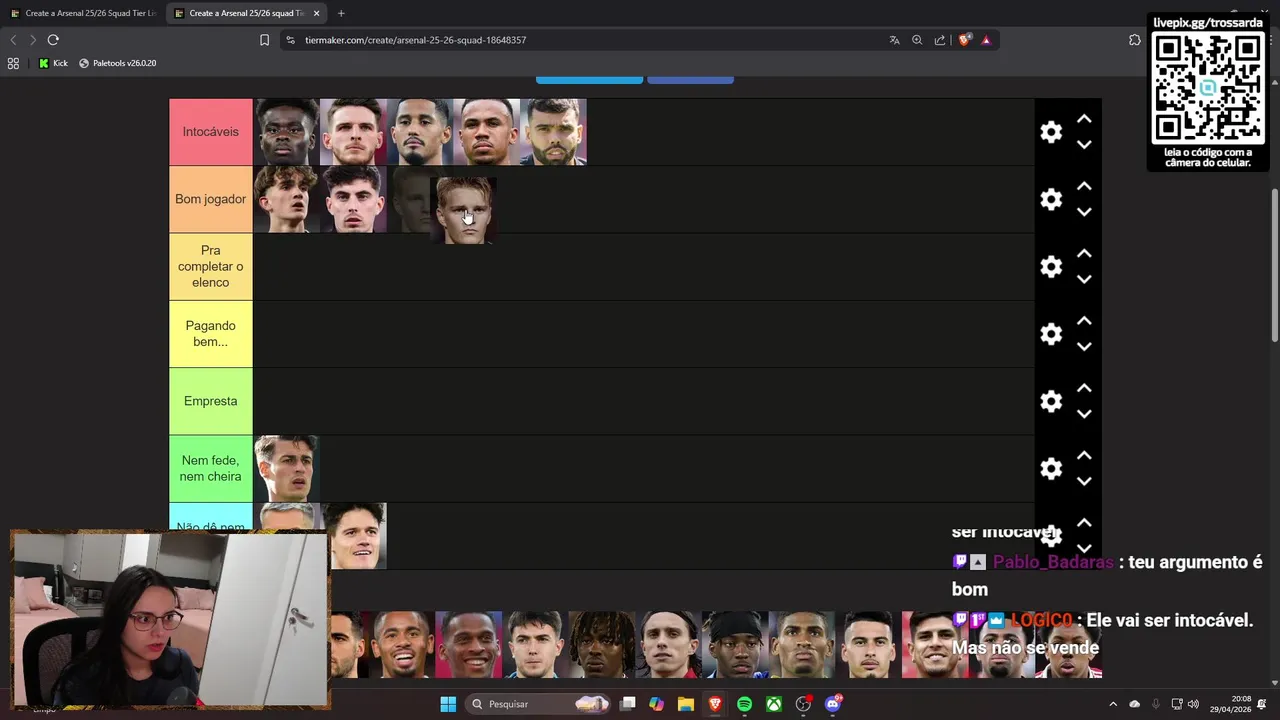Click the Pesquisar taskbar search box
Viewport: 1280px width, 720px height.
[538, 704]
